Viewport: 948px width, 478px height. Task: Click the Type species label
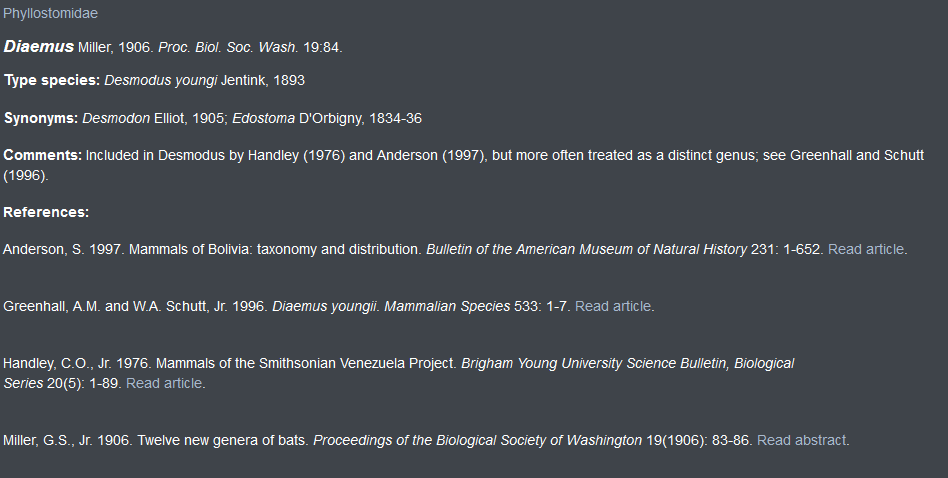coord(52,80)
